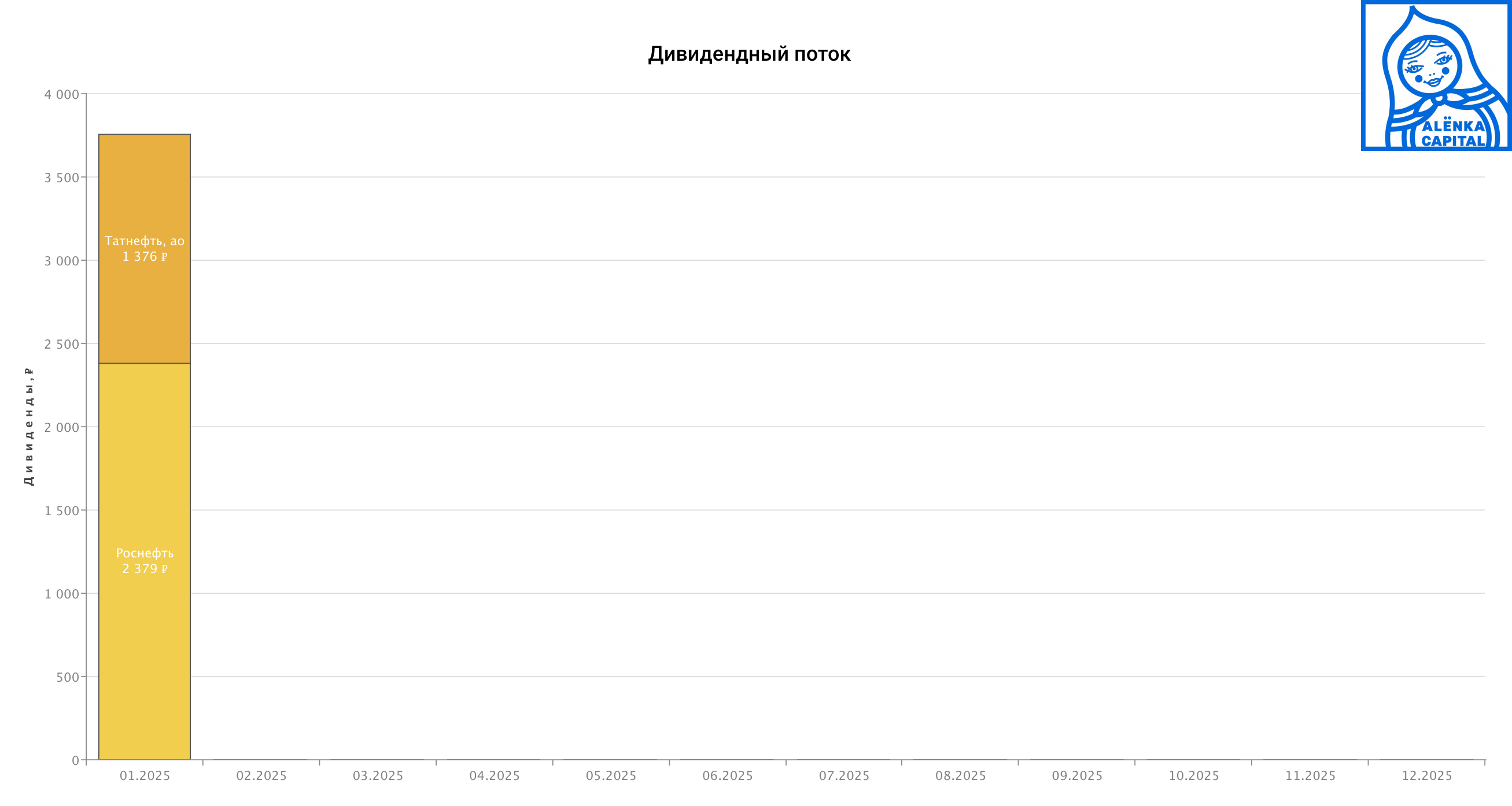
Task: Click the 01.2025 x-axis label
Action: (x=145, y=775)
